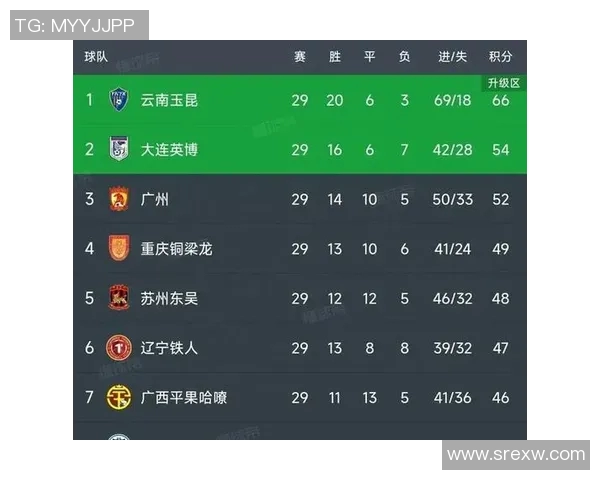Click the 胜 wins column header
Screen dimensions: 600x480
pos(335,57)
